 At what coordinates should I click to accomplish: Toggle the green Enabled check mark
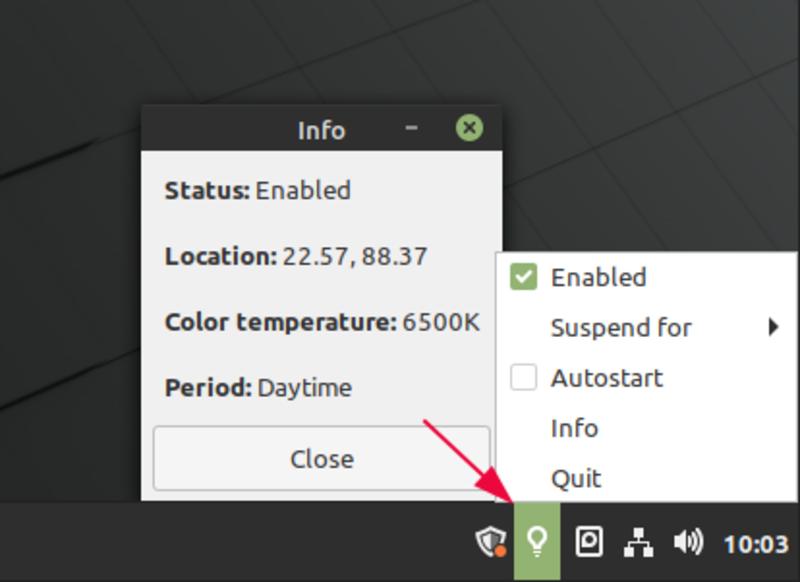(521, 277)
